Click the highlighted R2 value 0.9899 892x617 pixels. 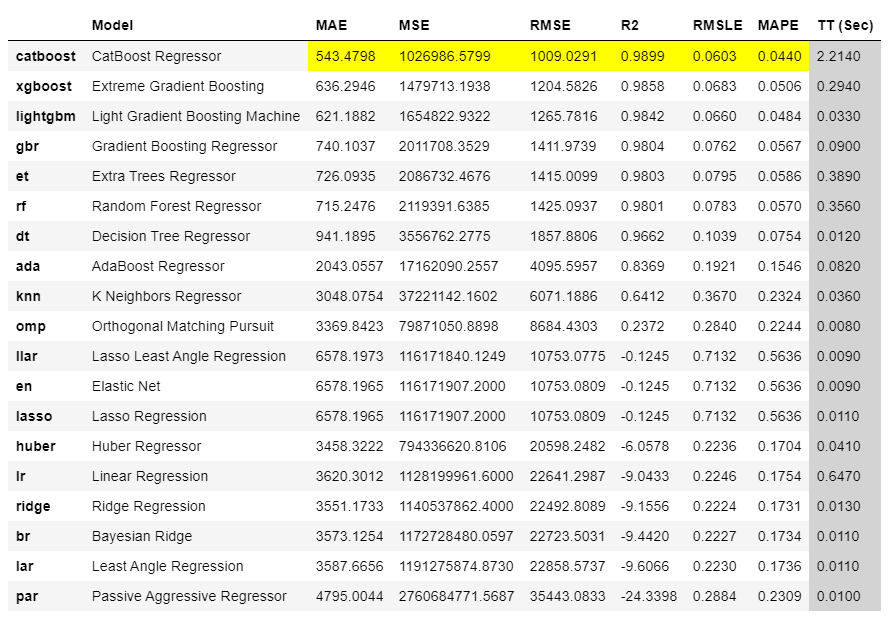click(642, 57)
